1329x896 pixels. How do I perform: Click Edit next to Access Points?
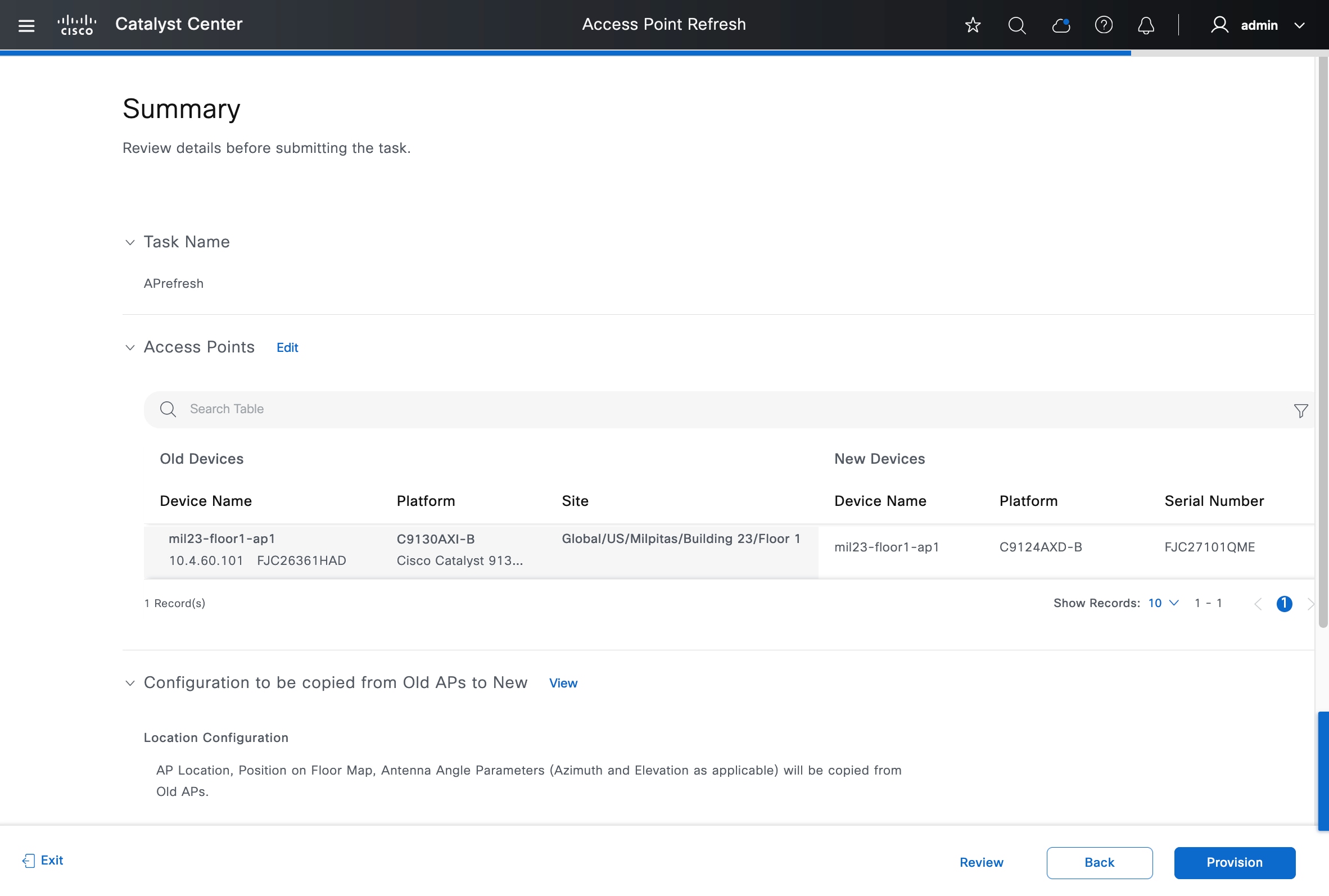(x=287, y=347)
